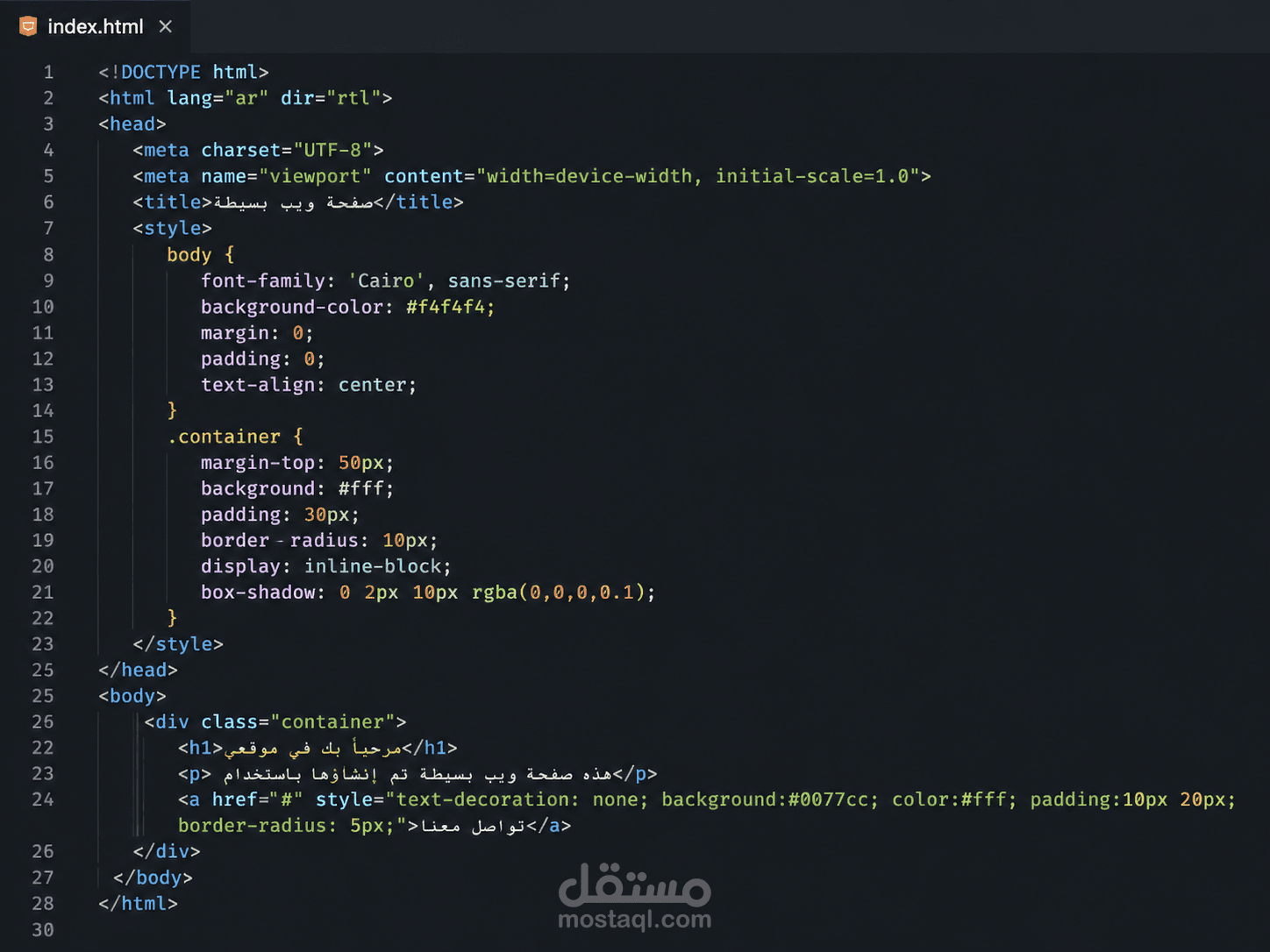This screenshot has height=952, width=1270.
Task: Click the name="viewport" attribute
Action: tap(286, 176)
